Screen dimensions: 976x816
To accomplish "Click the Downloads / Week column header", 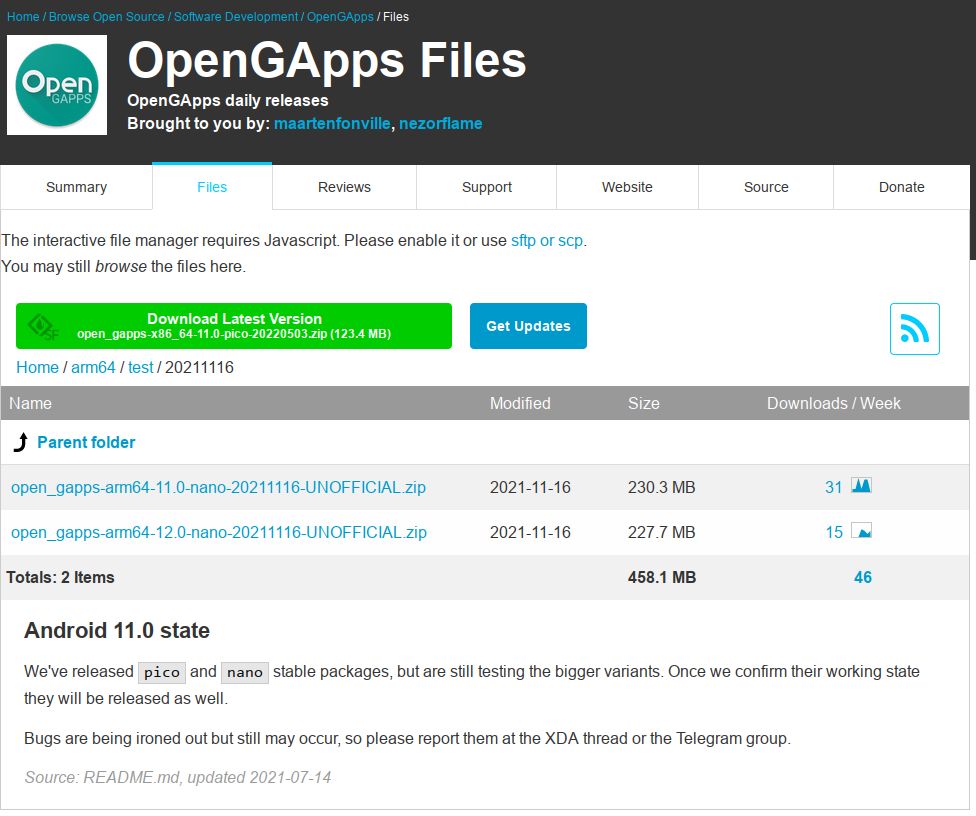I will 833,403.
